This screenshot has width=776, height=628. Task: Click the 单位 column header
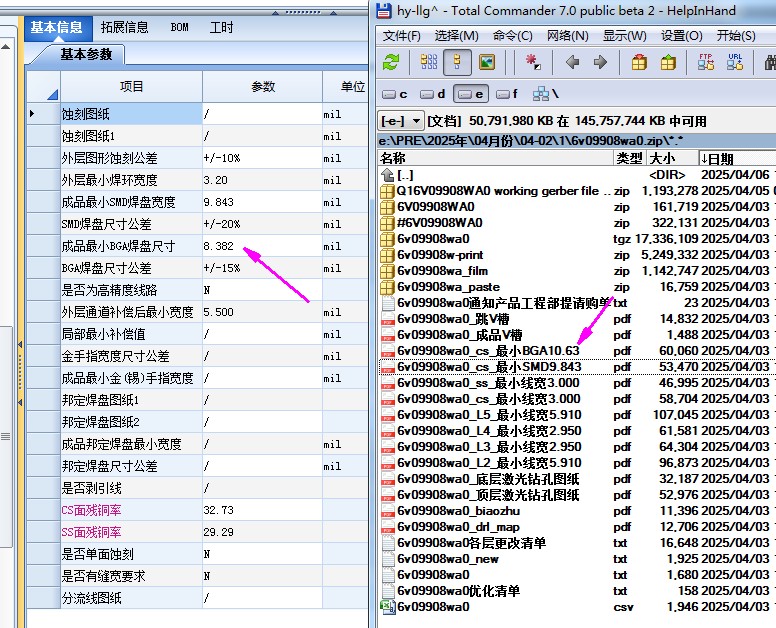tap(346, 87)
